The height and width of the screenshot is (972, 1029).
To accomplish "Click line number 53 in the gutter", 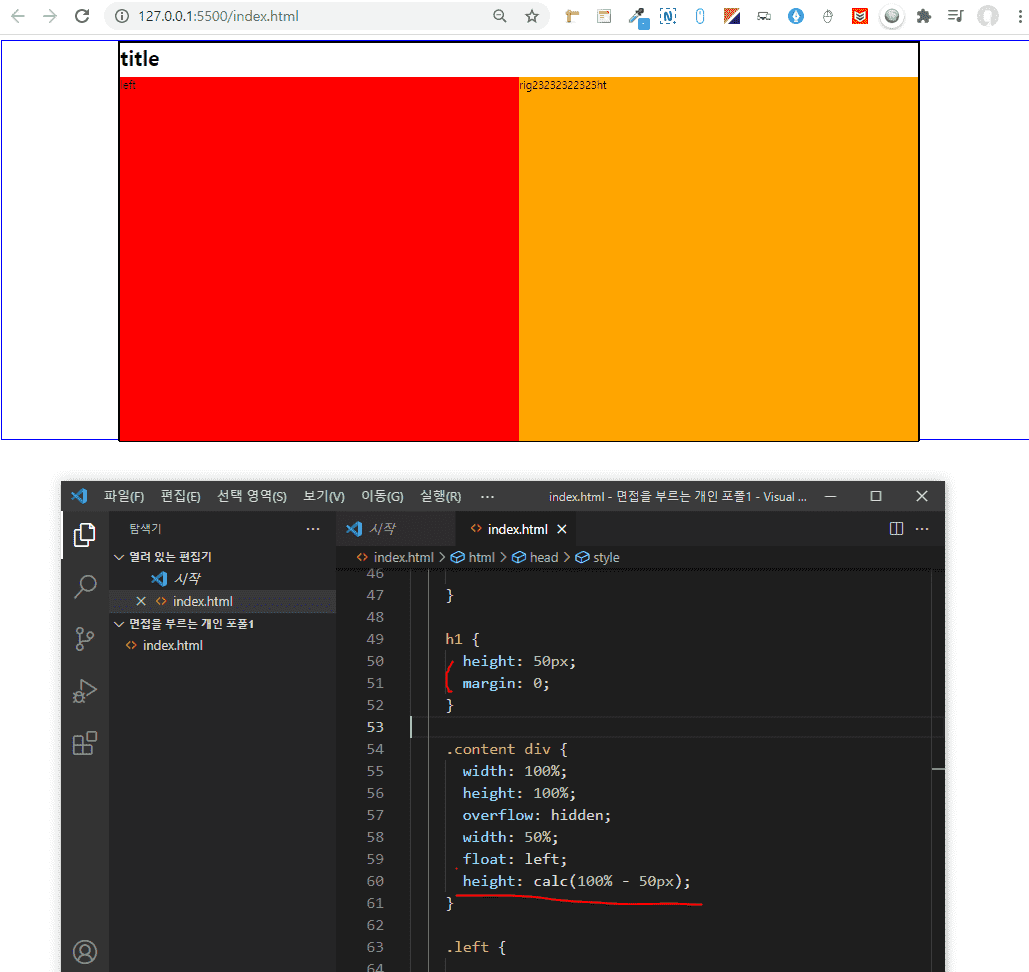I will [375, 727].
